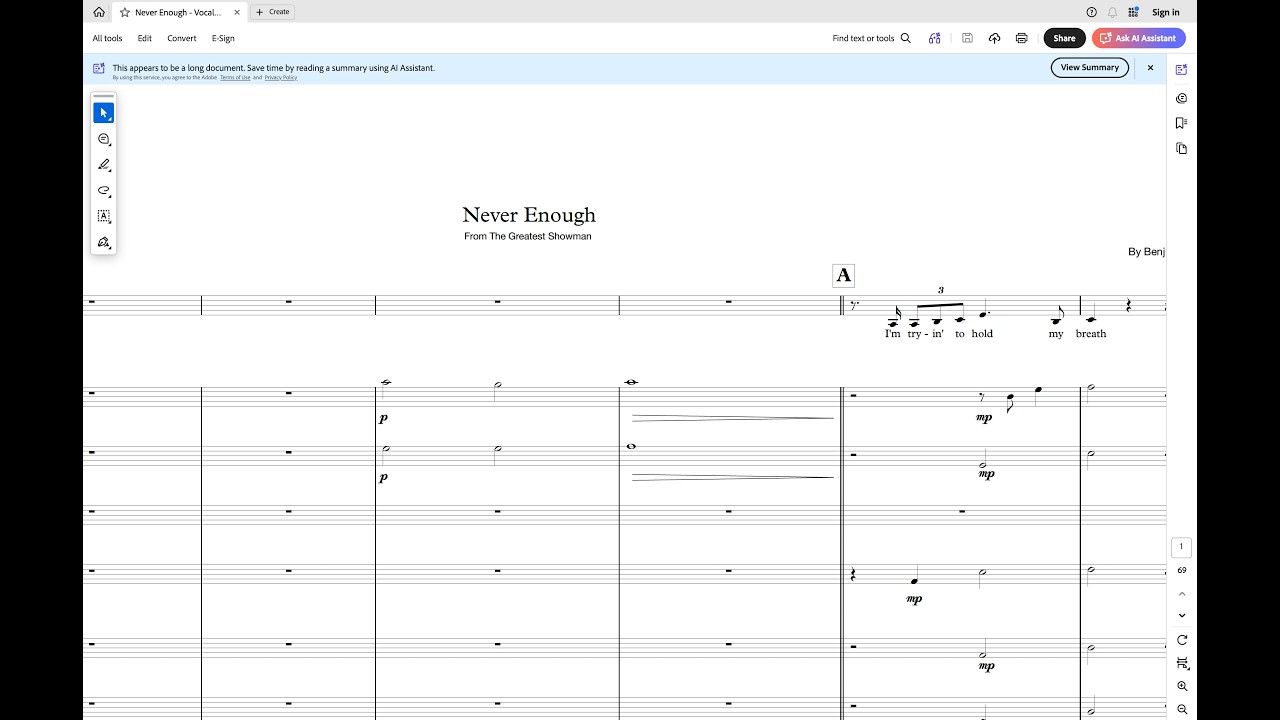Click View Summary button

pyautogui.click(x=1090, y=67)
